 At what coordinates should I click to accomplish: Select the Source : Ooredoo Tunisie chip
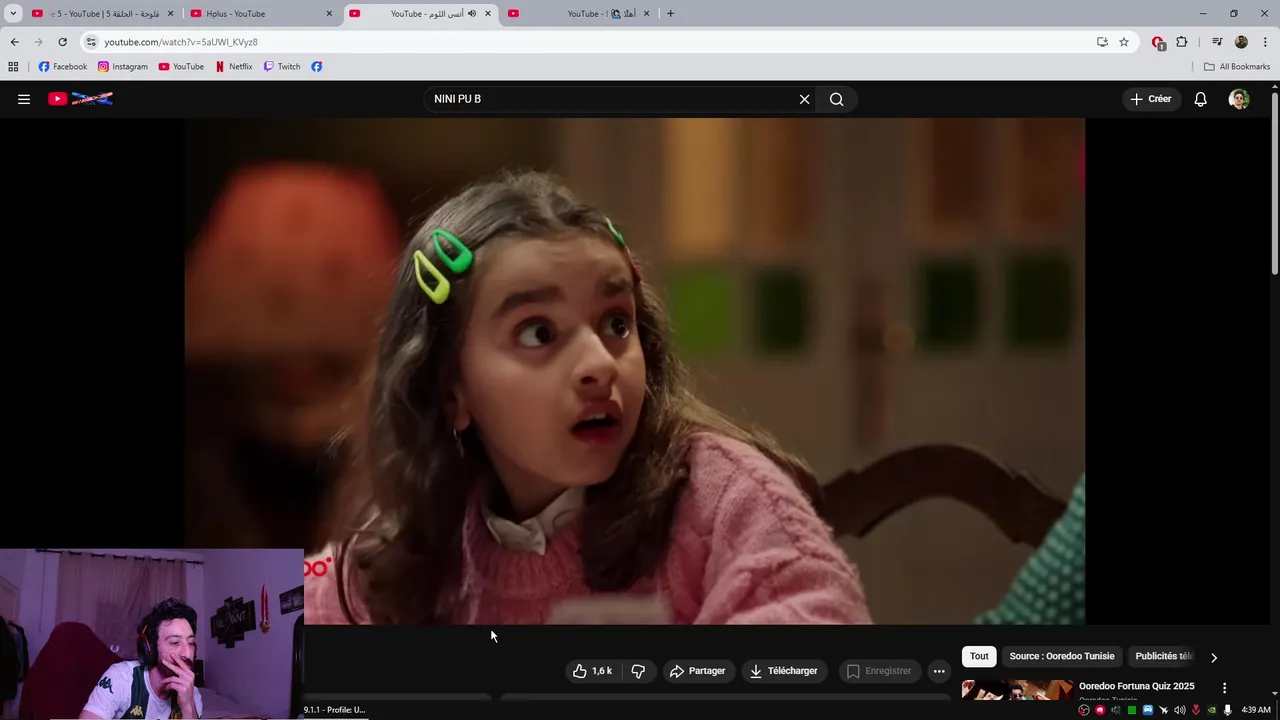[1062, 656]
